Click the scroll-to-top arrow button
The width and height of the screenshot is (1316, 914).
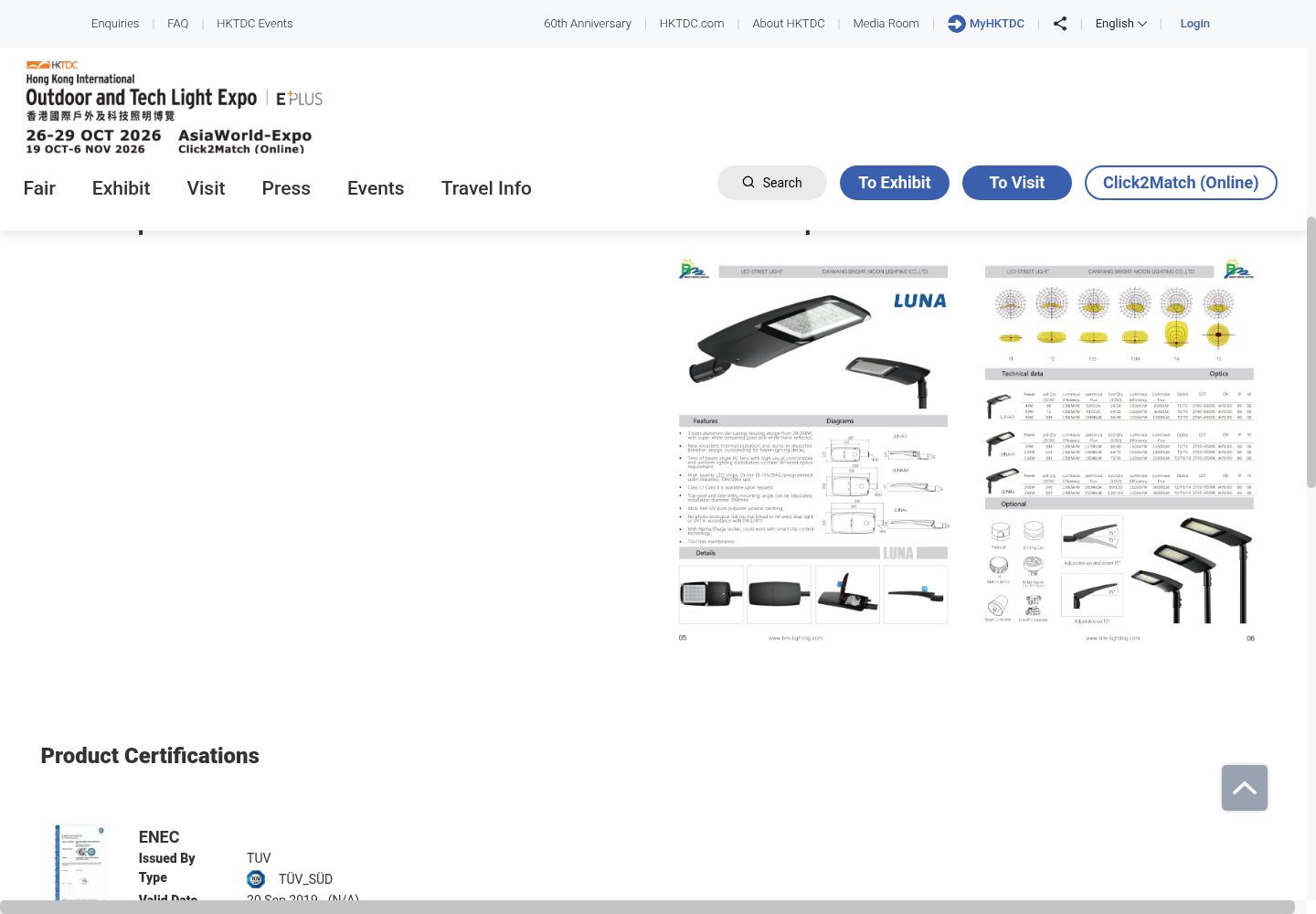pyautogui.click(x=1245, y=788)
